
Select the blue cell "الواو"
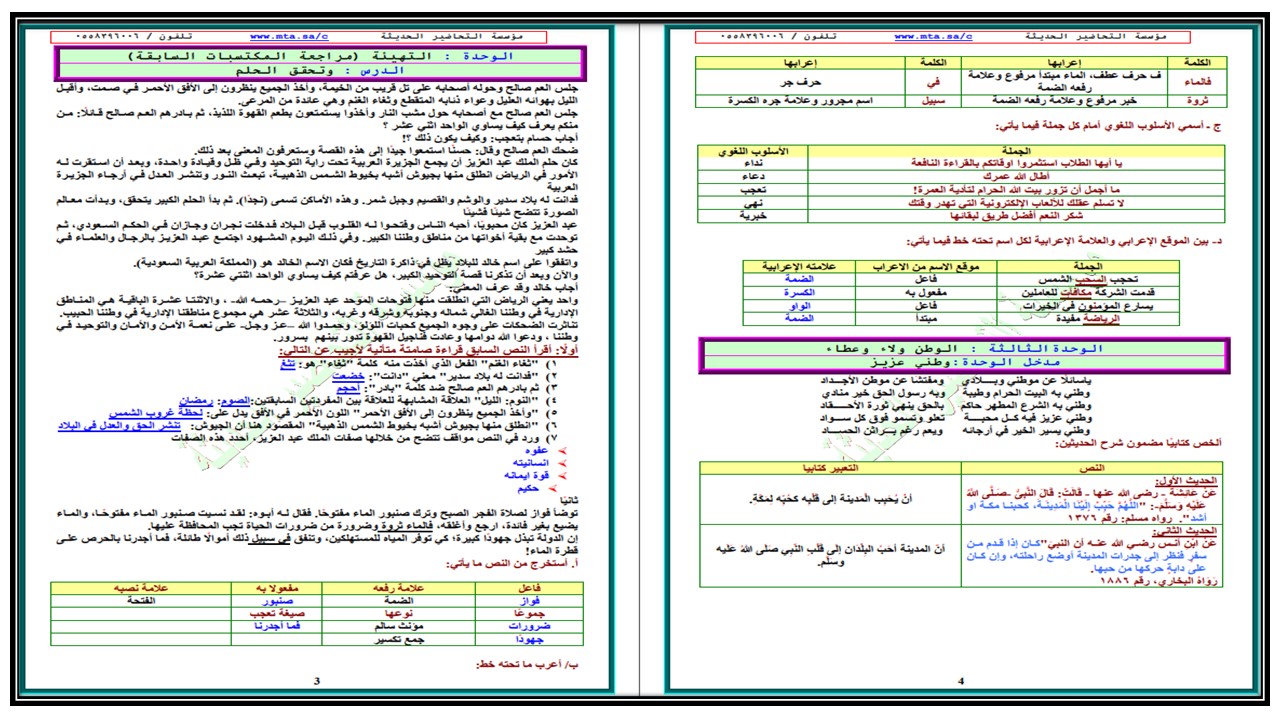[799, 305]
